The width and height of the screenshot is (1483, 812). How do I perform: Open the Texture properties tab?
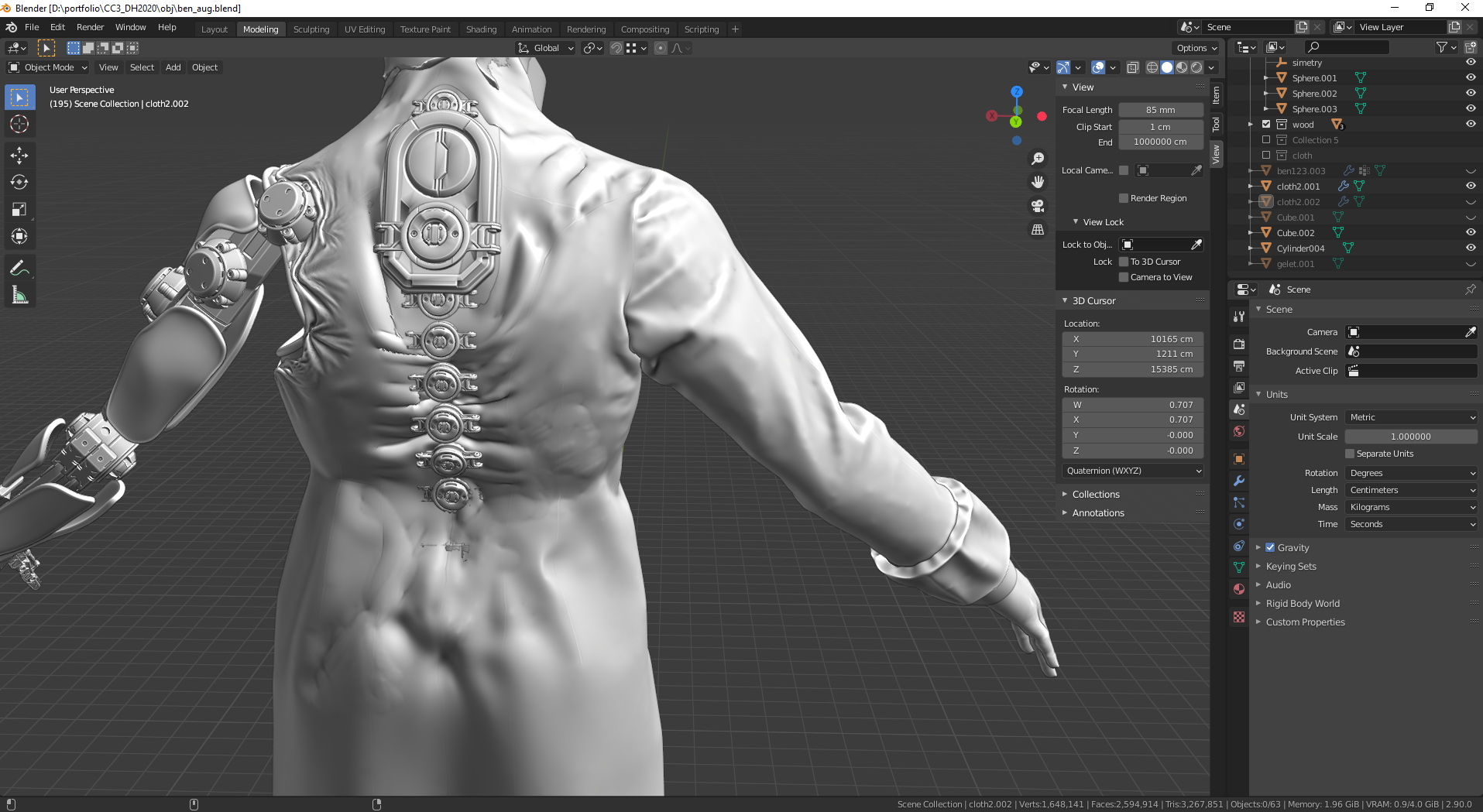pos(1239,617)
